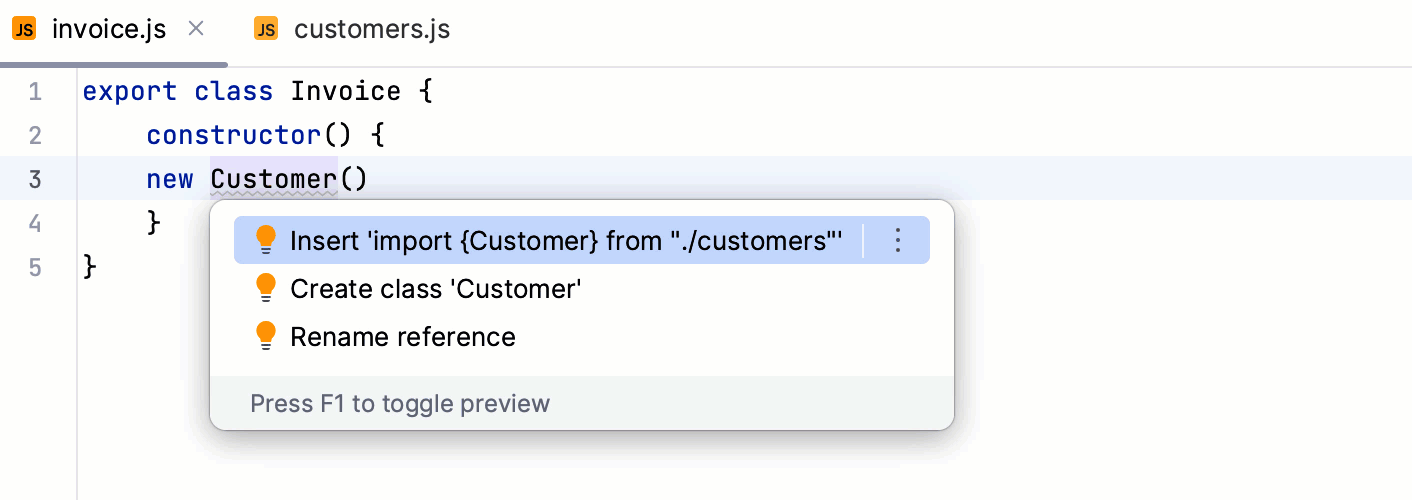This screenshot has height=500, width=1412.
Task: Click the lightbulb icon beside Create class
Action: click(265, 289)
